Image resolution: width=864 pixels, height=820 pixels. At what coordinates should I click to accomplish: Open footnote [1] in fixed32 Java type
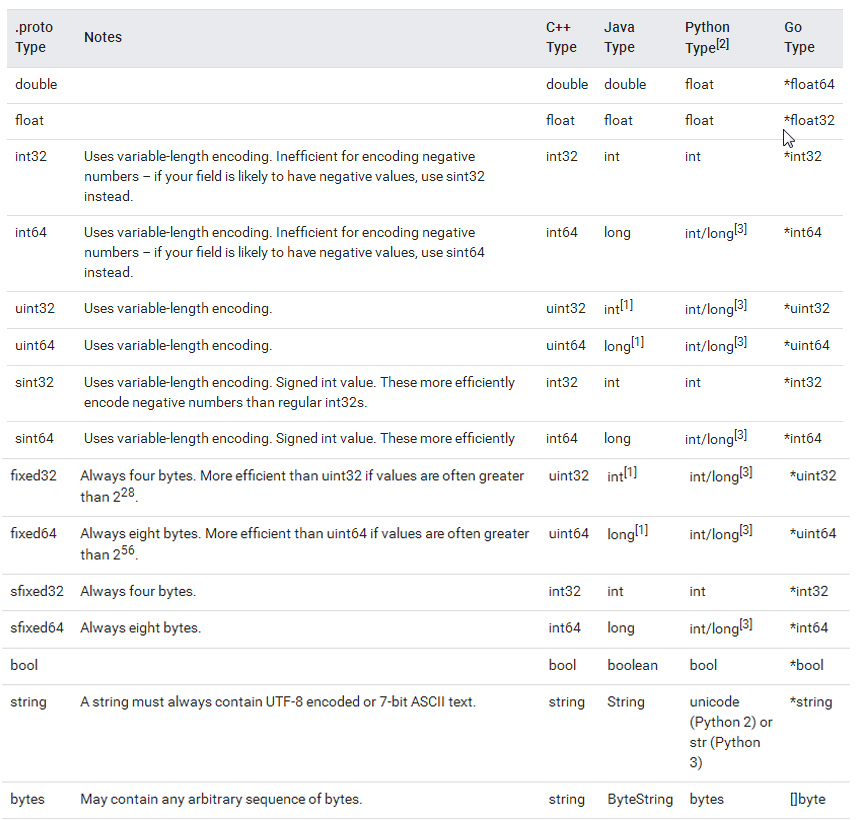click(x=630, y=472)
